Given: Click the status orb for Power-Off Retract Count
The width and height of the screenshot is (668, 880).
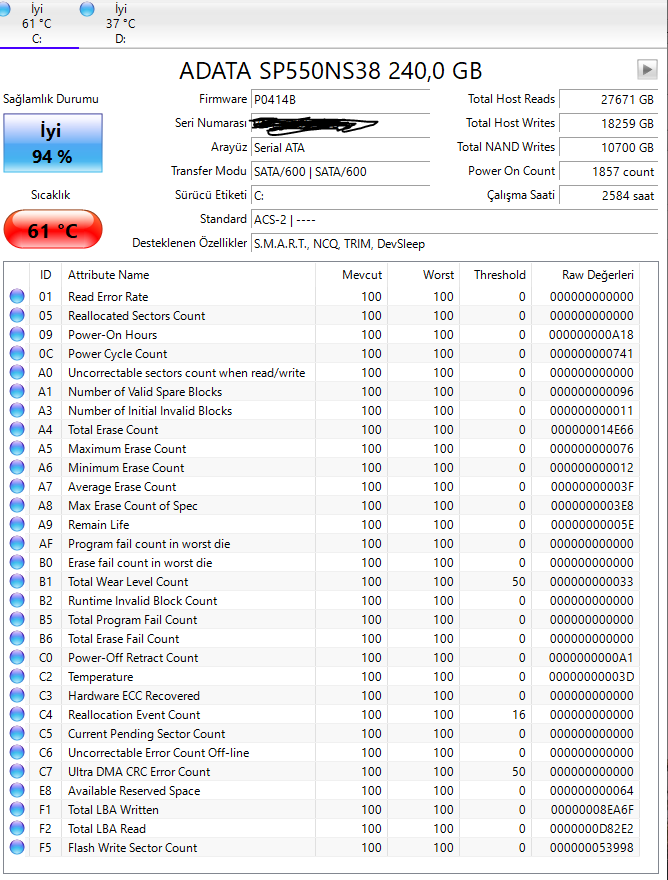Looking at the screenshot, I should pos(17,657).
